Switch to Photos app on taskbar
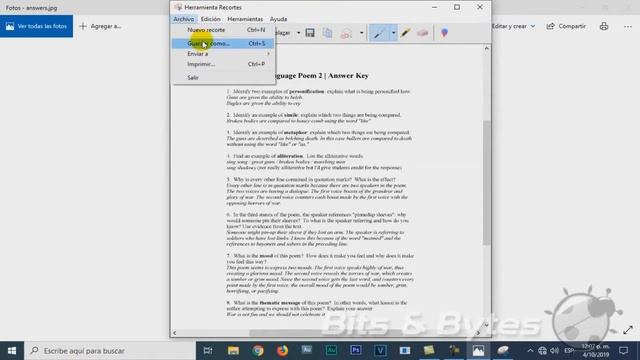Viewport: 640px width, 360px height. click(478, 351)
